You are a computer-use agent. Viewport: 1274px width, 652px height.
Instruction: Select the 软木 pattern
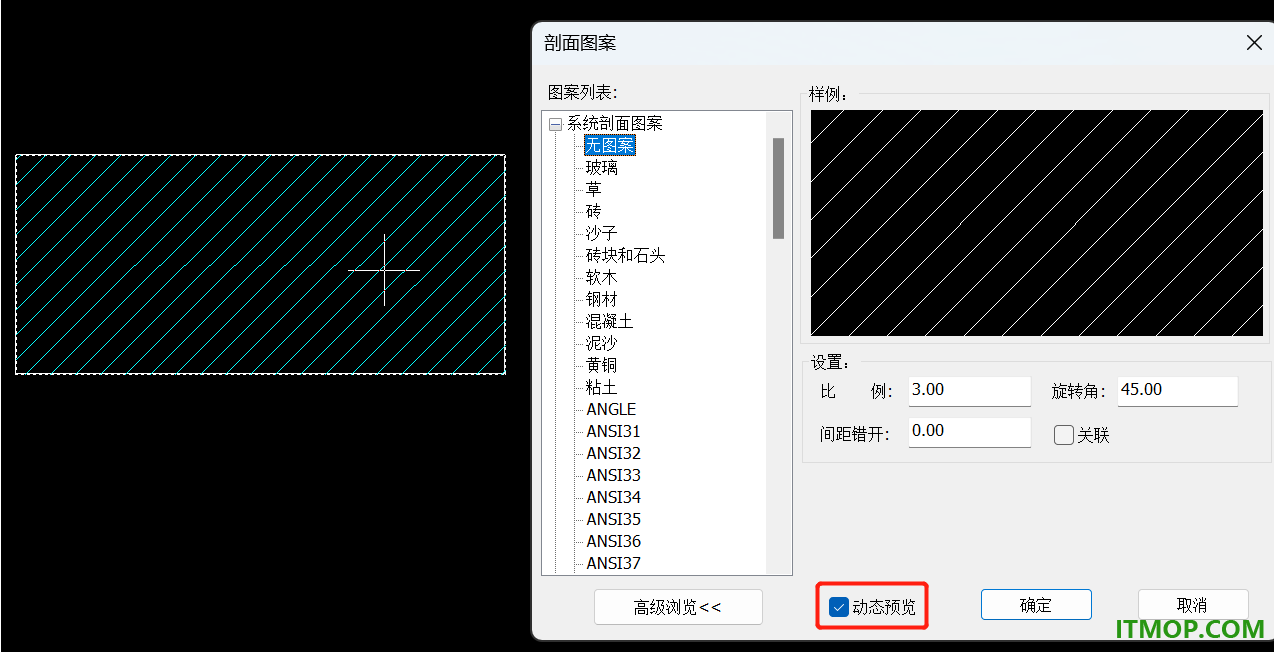click(602, 277)
